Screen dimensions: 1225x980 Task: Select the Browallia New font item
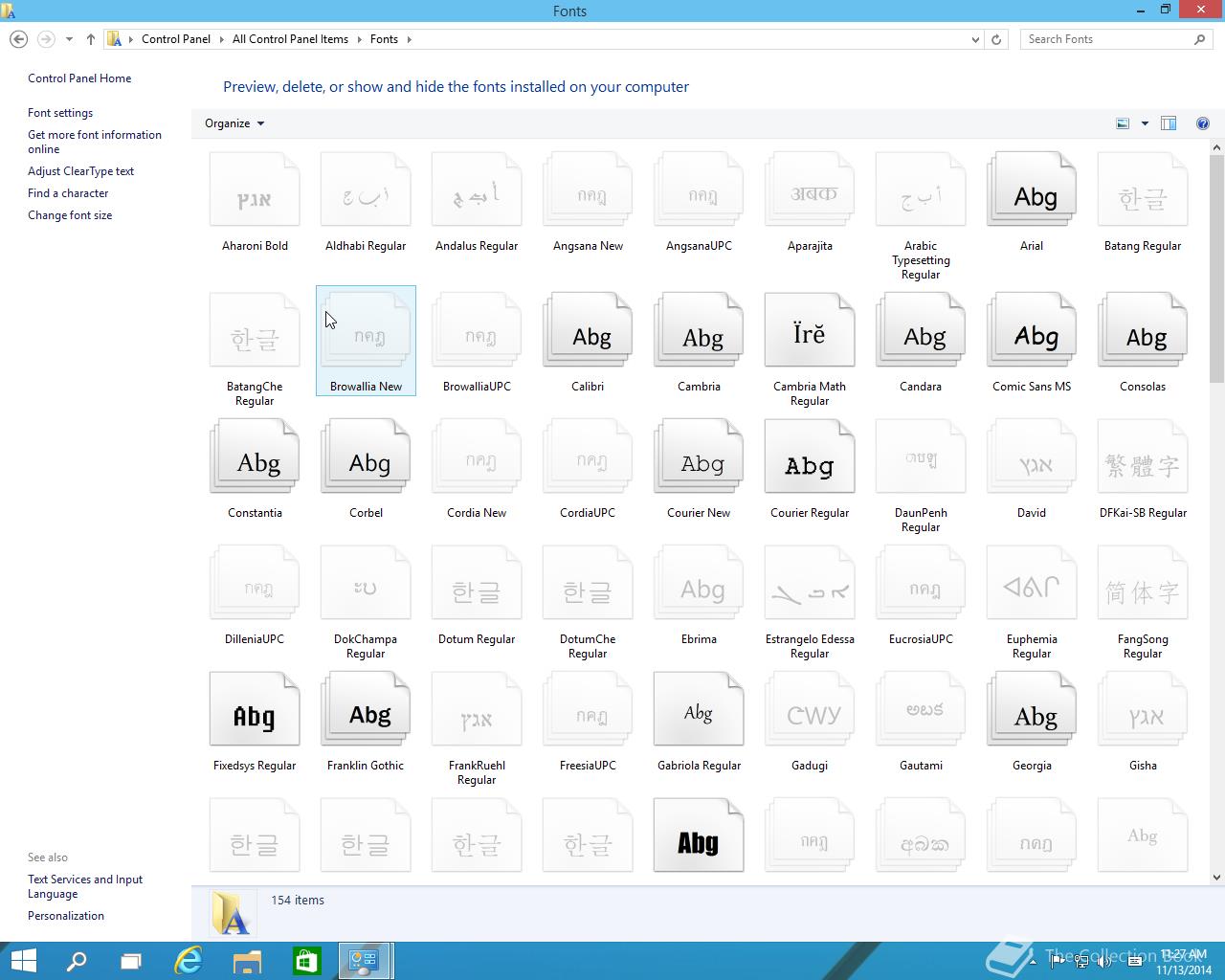(x=366, y=341)
